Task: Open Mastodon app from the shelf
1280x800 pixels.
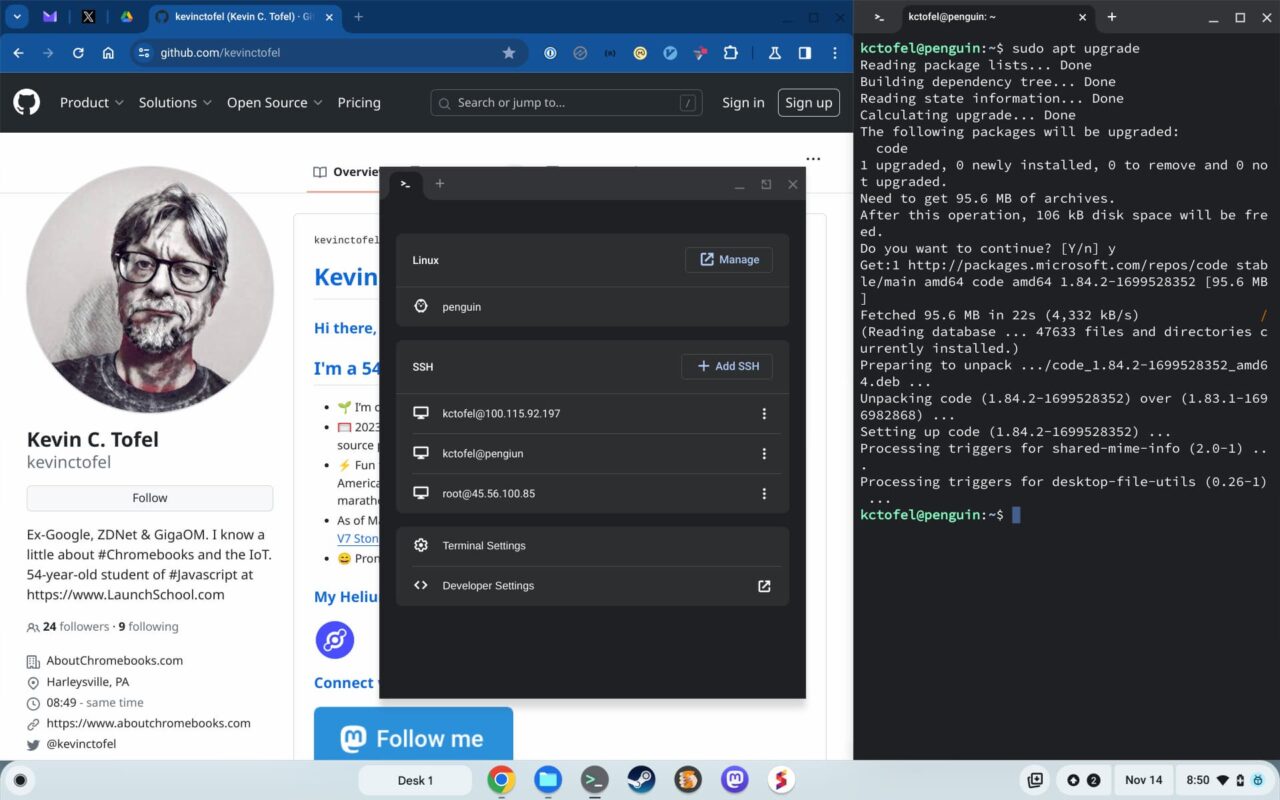Action: 735,780
